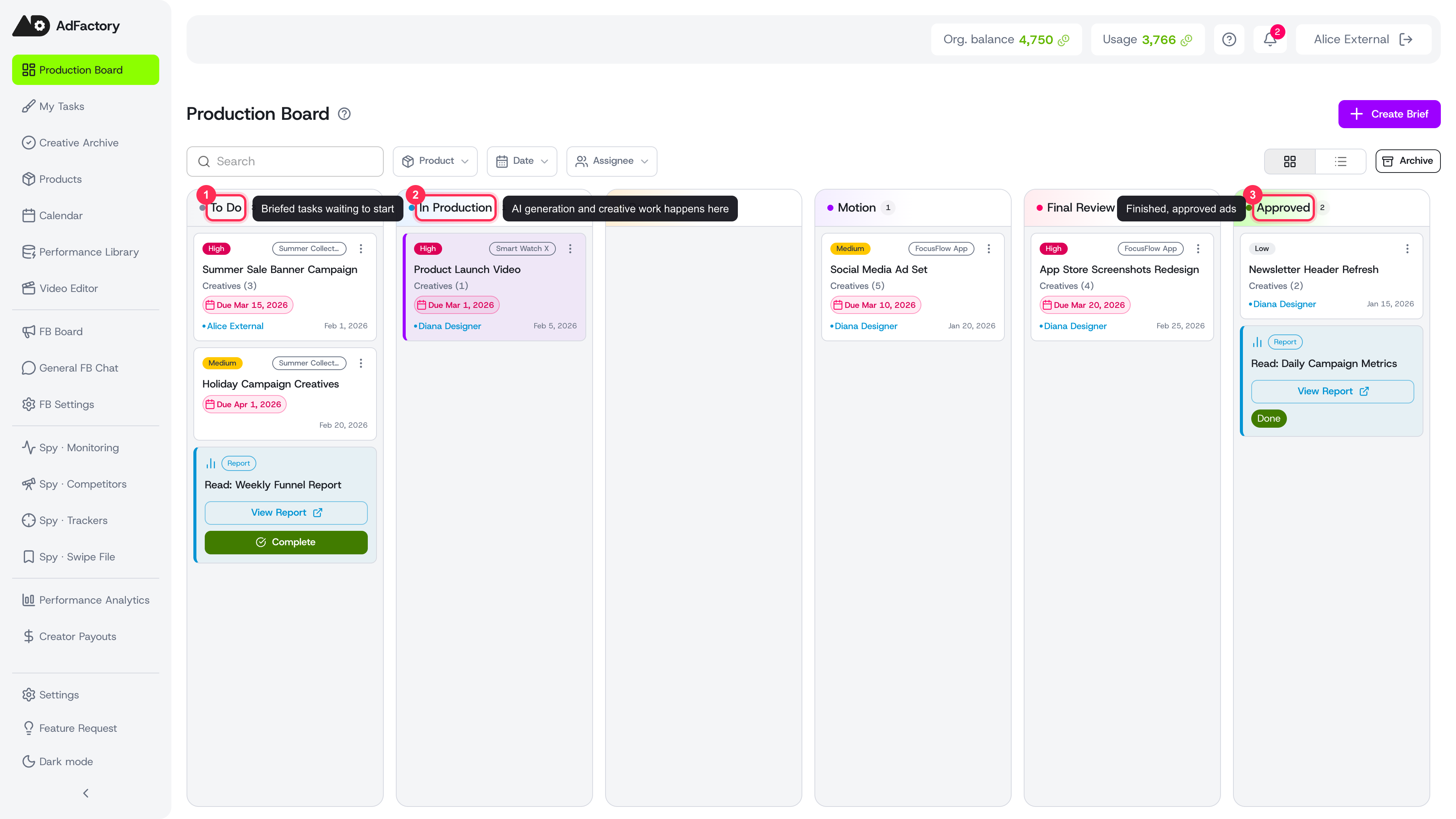The image size is (1456, 819).
Task: Open Calendar from sidebar
Action: [x=86, y=215]
